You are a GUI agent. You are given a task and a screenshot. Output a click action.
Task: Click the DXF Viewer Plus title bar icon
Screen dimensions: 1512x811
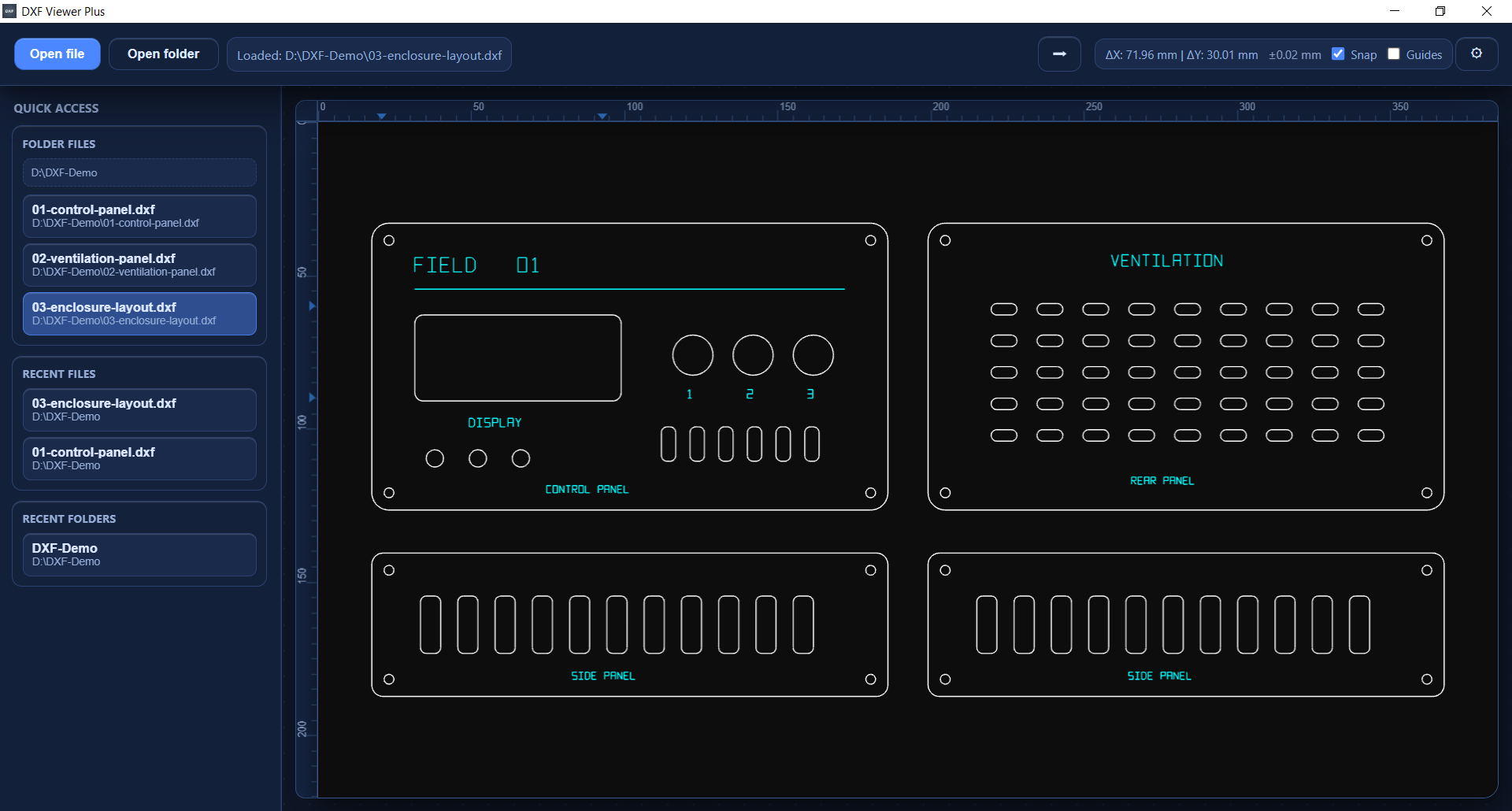click(9, 11)
